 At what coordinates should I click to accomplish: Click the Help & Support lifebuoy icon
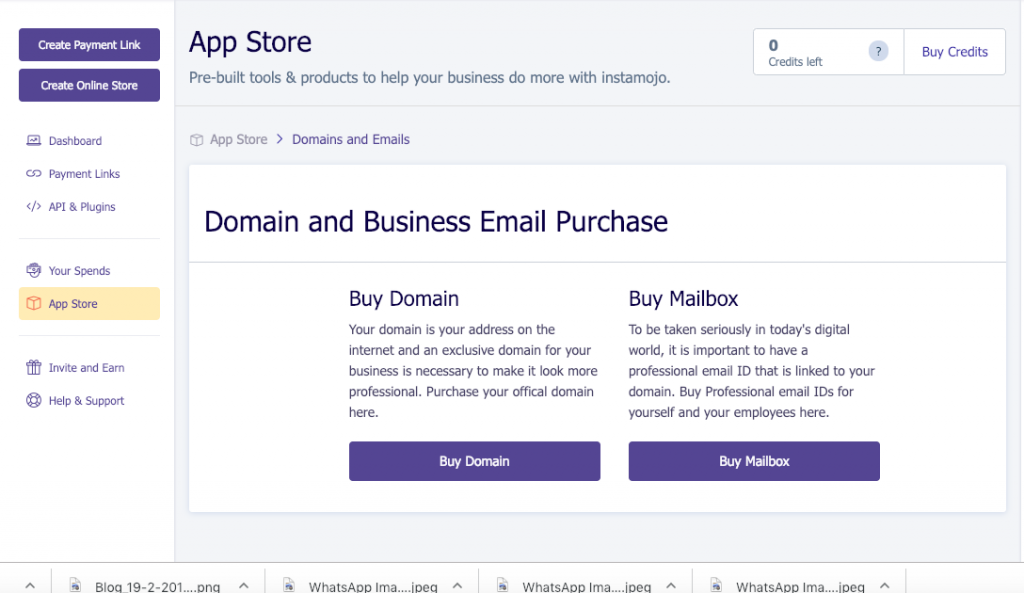click(34, 401)
